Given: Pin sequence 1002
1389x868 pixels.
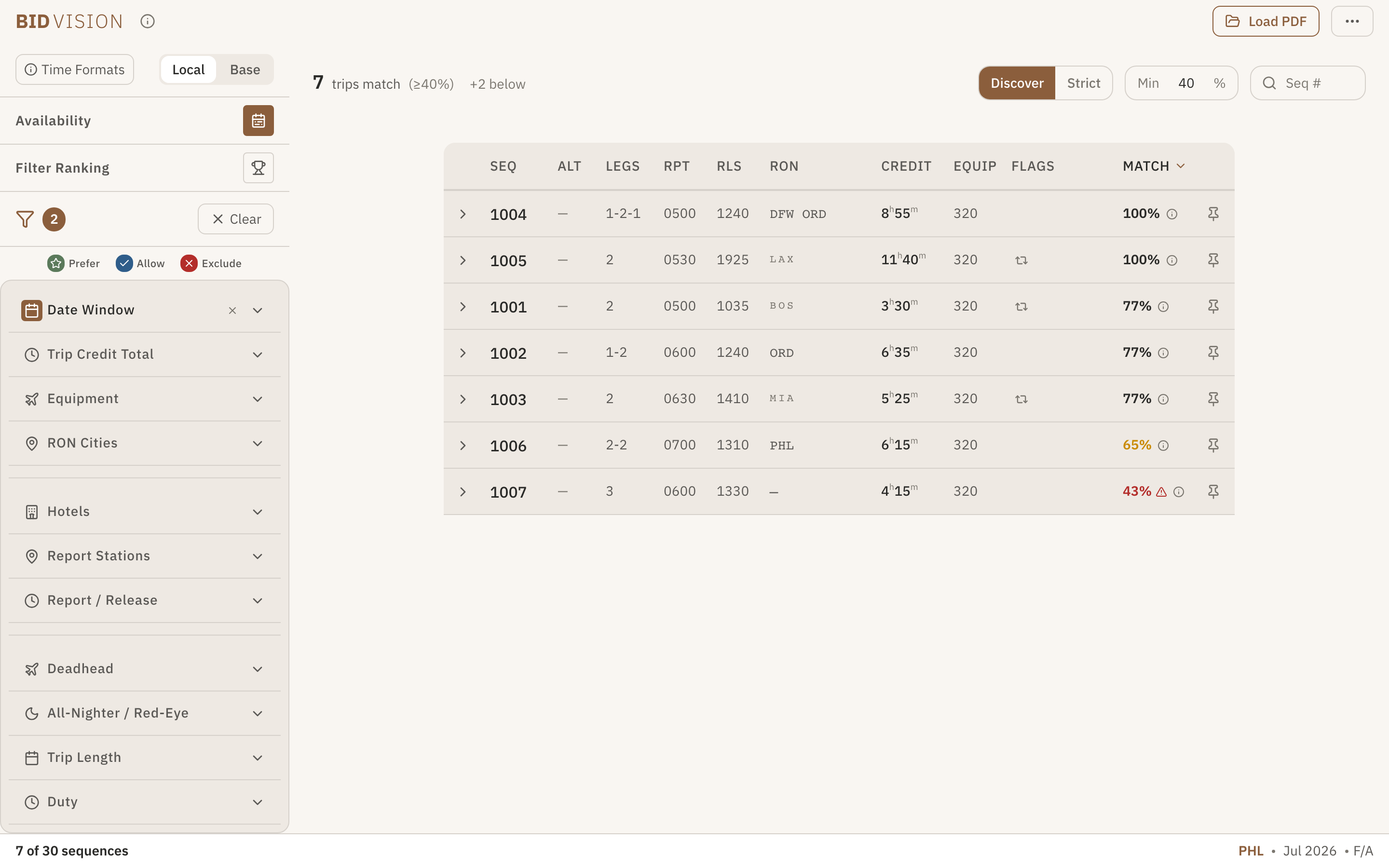Looking at the screenshot, I should 1213,353.
